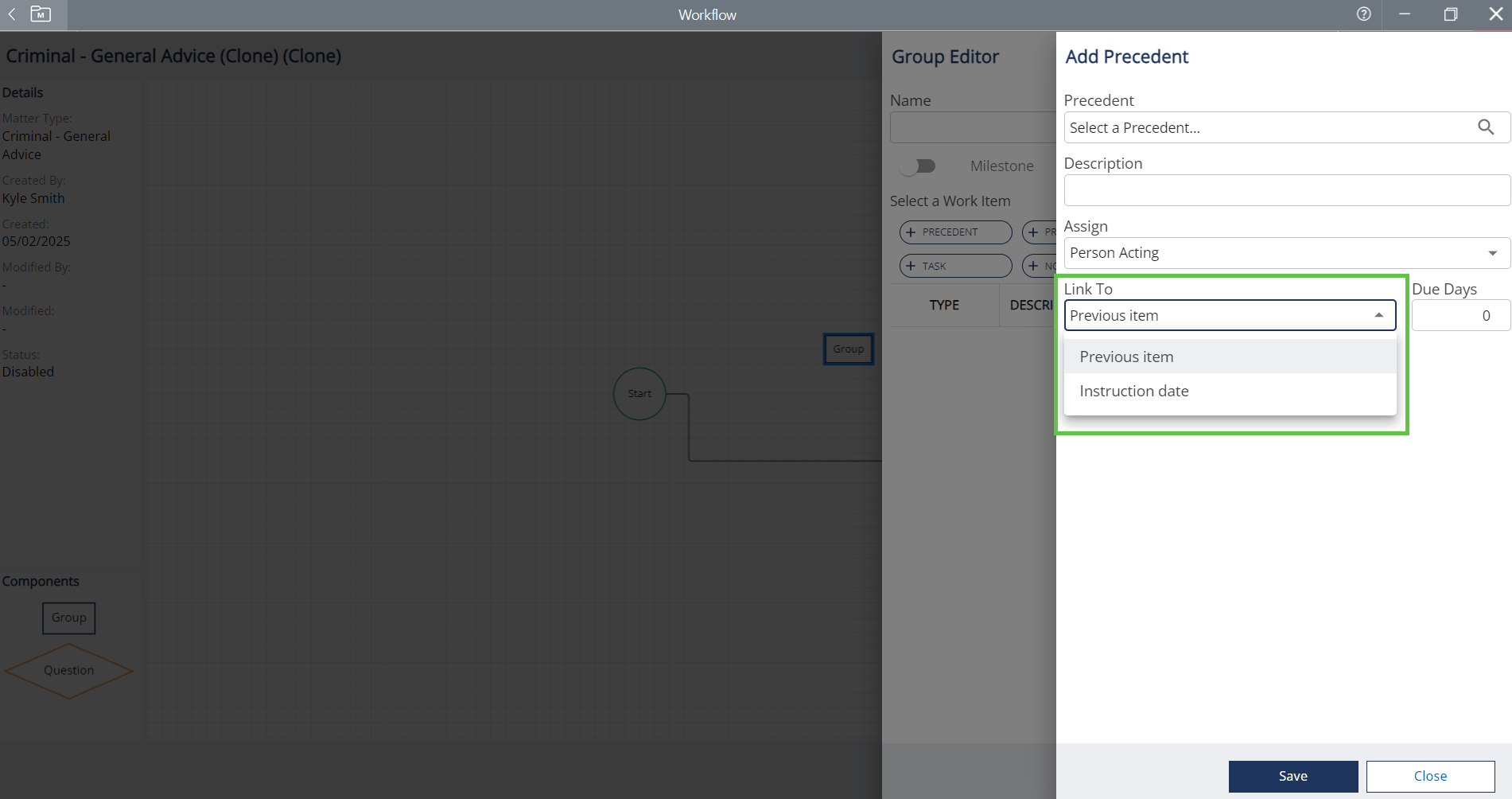
Task: Select the Group node on canvas
Action: [848, 349]
